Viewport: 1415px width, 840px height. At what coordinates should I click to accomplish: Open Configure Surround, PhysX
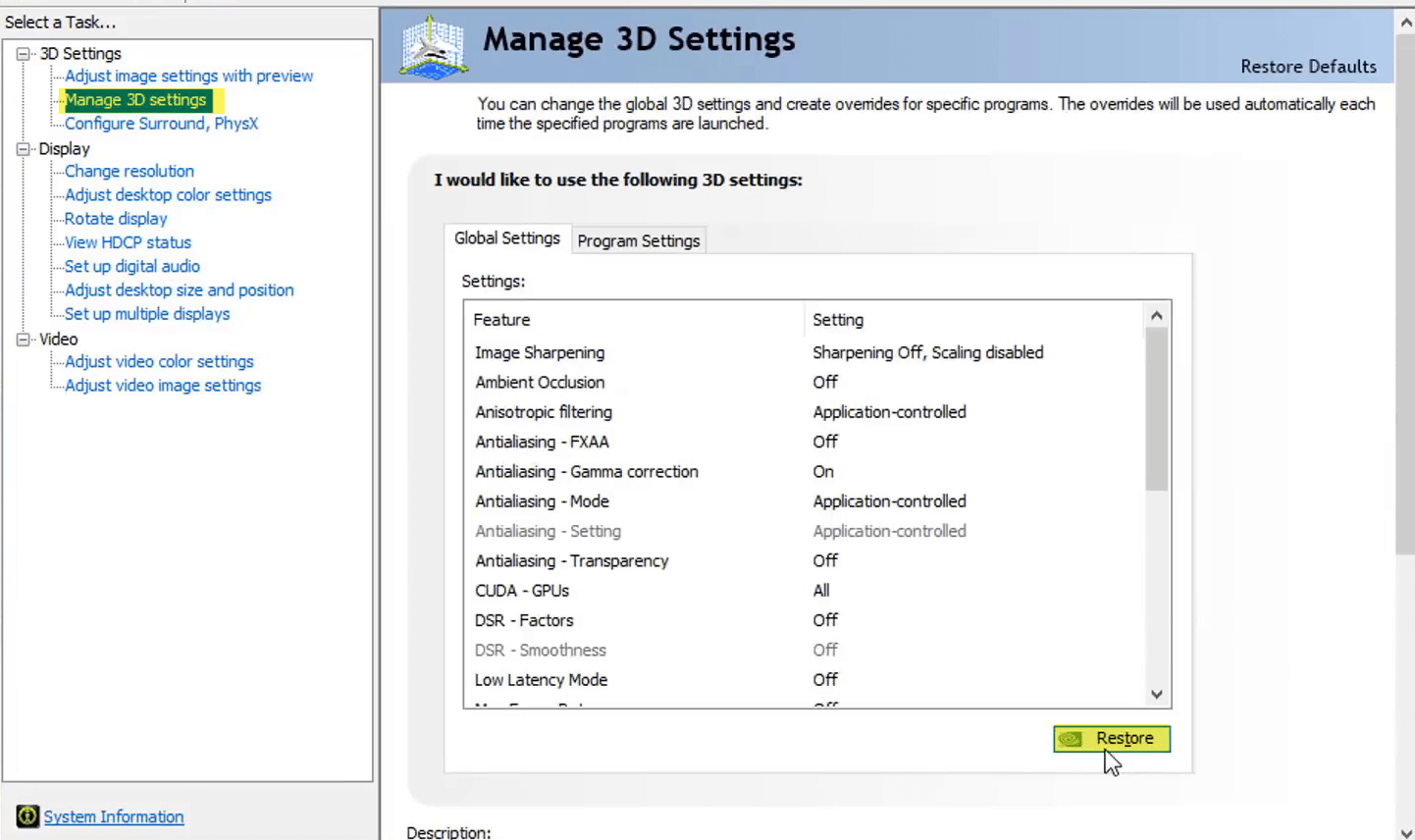click(161, 124)
